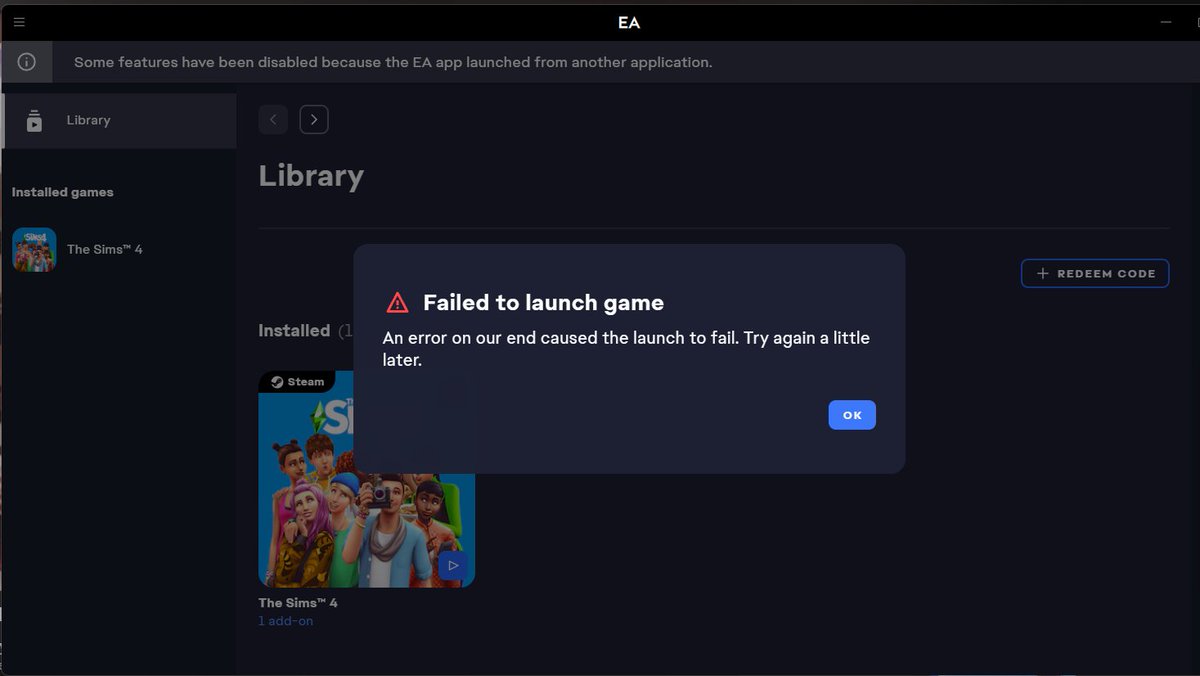Click "The Sims™ 4" title under the cover
The height and width of the screenshot is (676, 1200).
click(298, 603)
